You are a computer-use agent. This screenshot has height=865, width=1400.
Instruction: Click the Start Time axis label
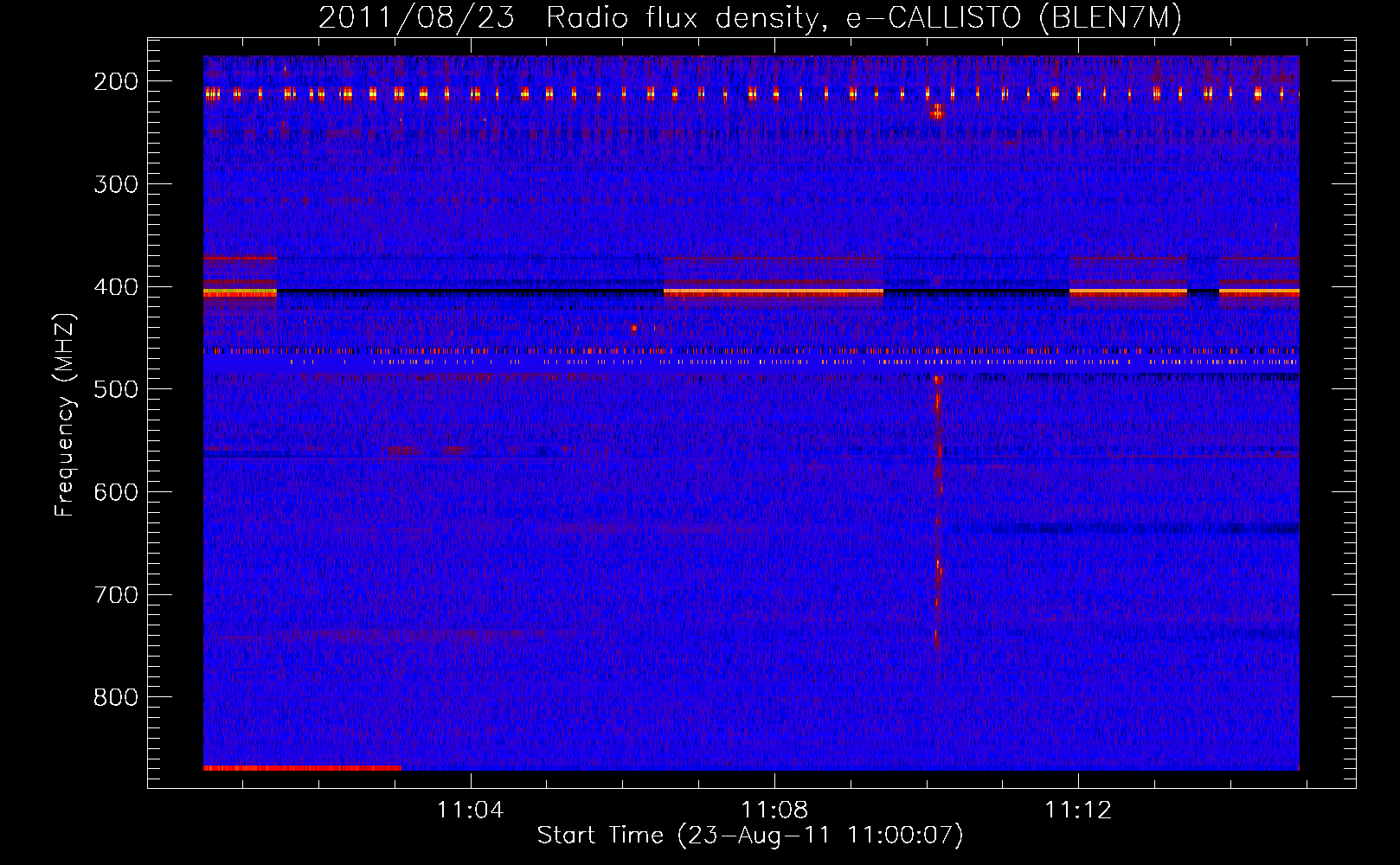749,836
